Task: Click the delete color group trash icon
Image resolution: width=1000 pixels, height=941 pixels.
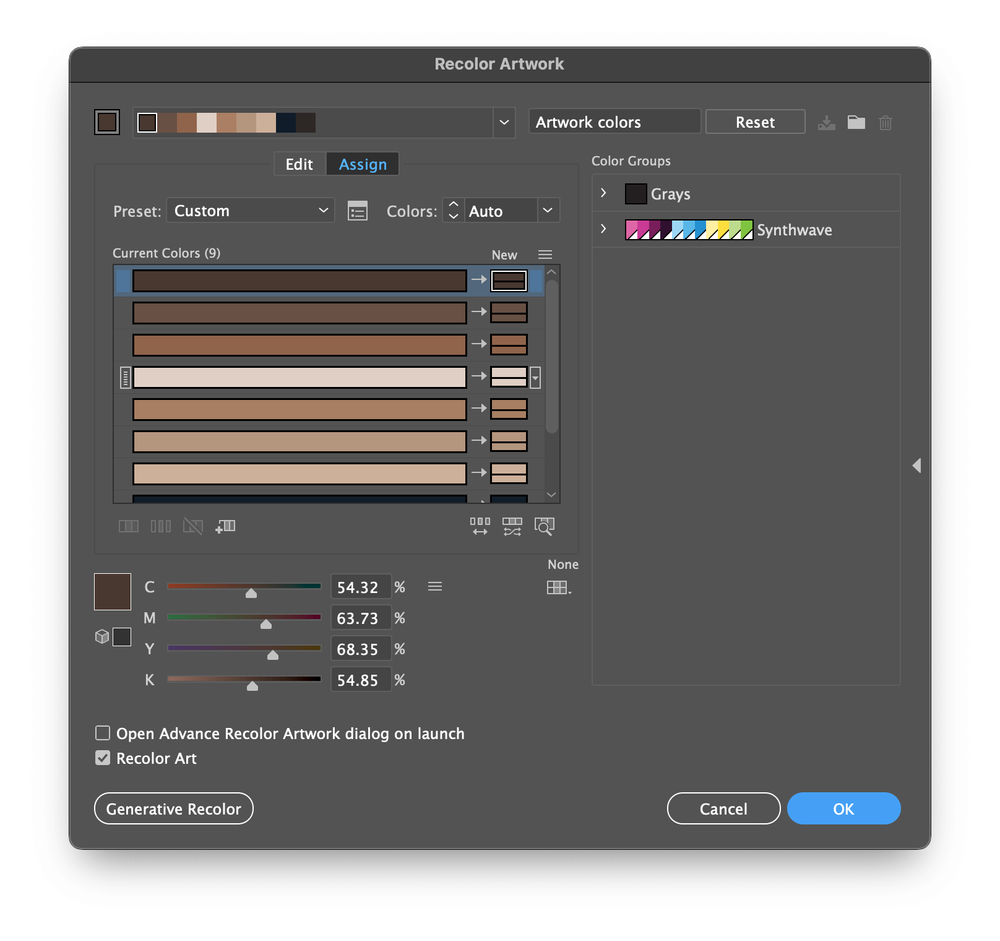Action: tap(885, 122)
